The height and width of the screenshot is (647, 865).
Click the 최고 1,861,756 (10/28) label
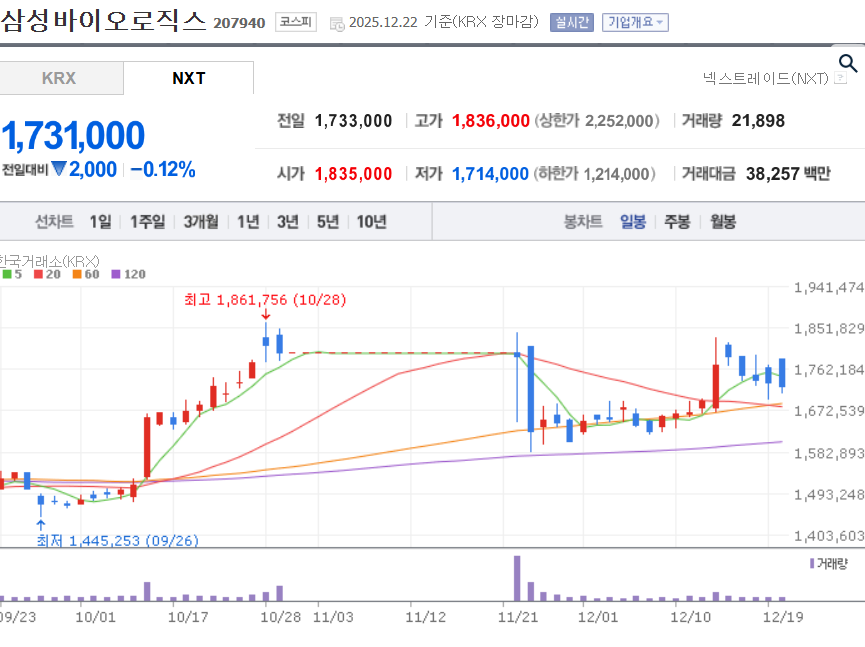pos(265,300)
